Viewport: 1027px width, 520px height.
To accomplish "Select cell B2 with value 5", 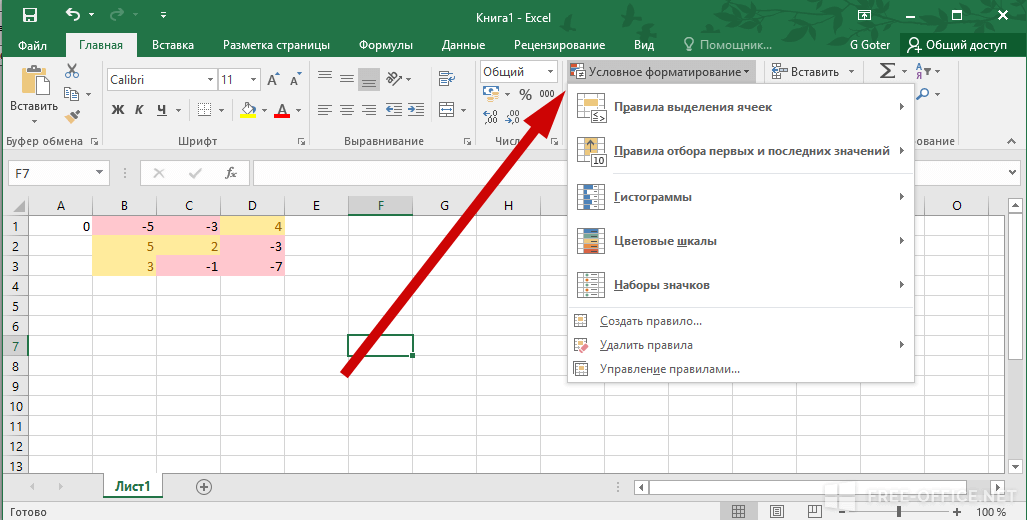I will 125,246.
